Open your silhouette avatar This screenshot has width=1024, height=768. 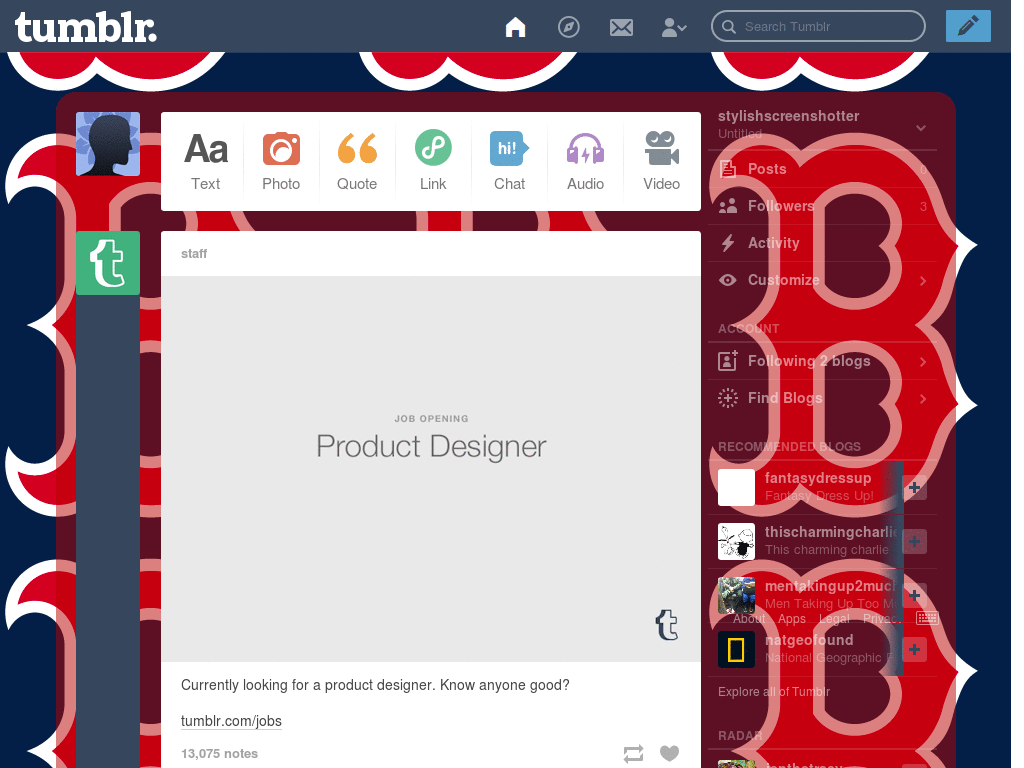(x=108, y=144)
